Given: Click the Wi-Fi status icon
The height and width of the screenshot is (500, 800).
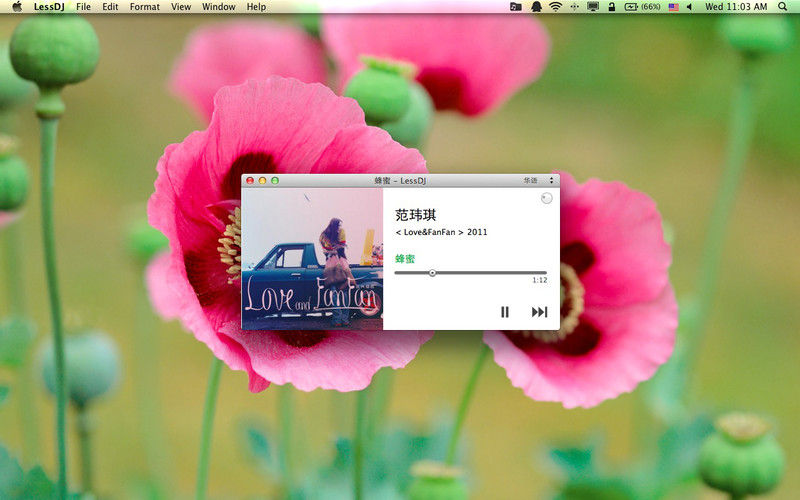Looking at the screenshot, I should (x=556, y=7).
